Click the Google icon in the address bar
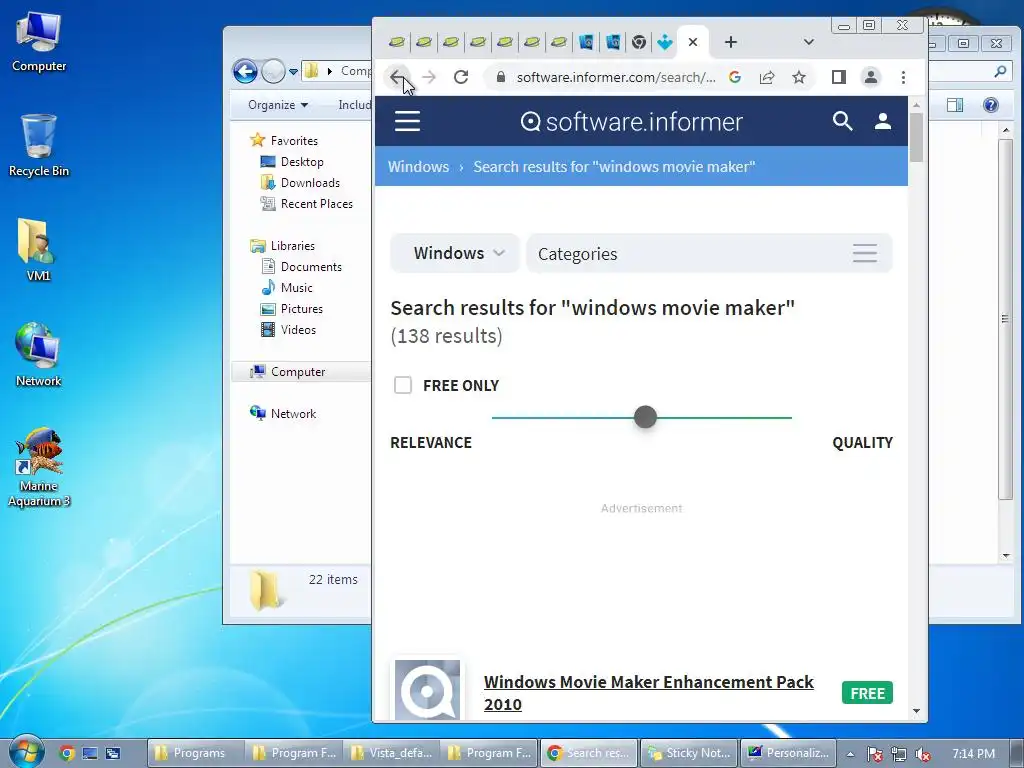The height and width of the screenshot is (768, 1024). [x=735, y=77]
